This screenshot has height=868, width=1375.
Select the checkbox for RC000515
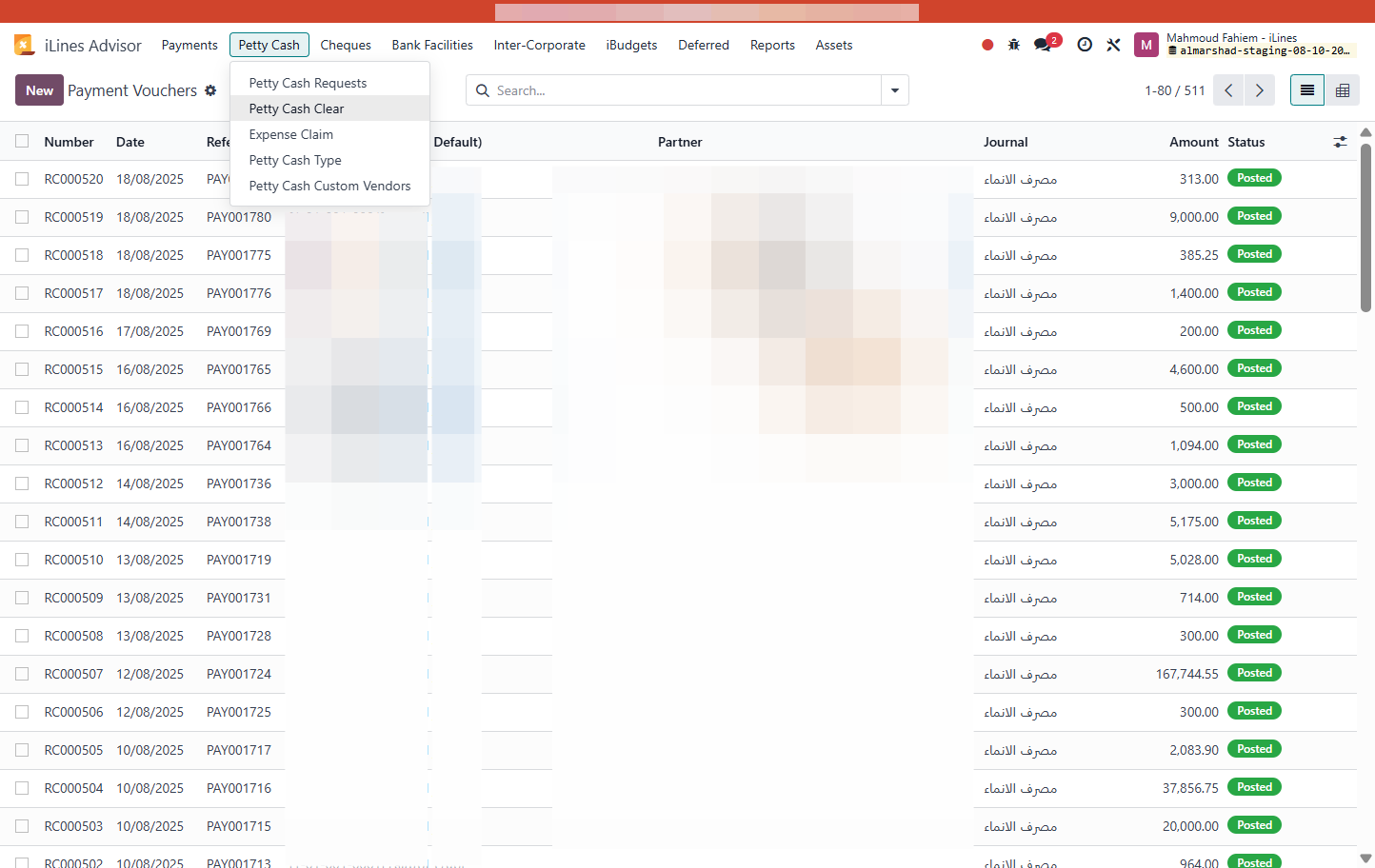click(22, 369)
